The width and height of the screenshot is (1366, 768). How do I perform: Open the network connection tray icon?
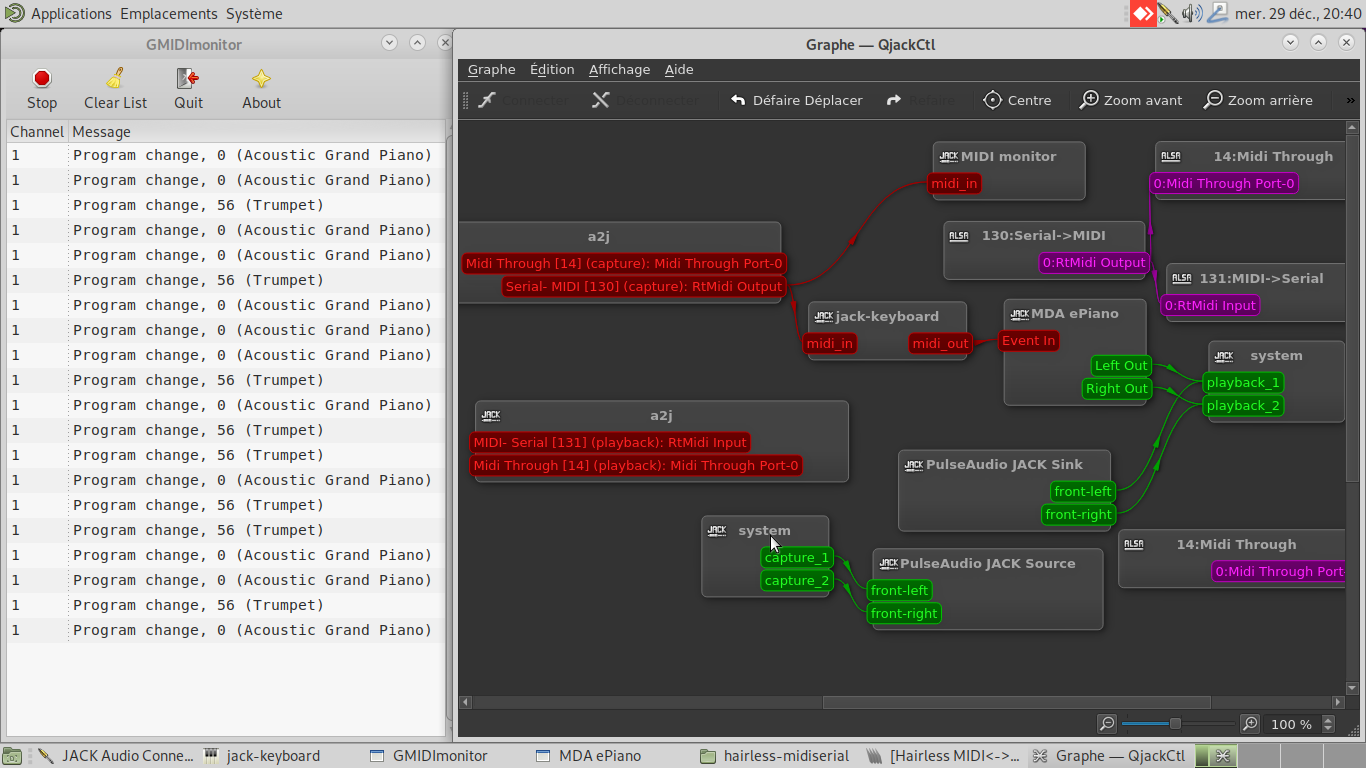point(1217,14)
